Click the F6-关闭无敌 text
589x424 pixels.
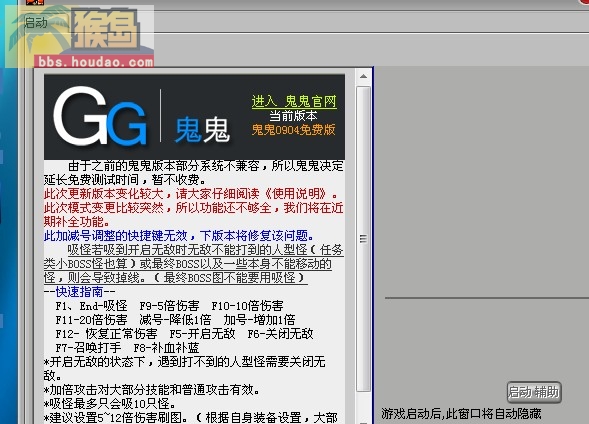(x=280, y=333)
